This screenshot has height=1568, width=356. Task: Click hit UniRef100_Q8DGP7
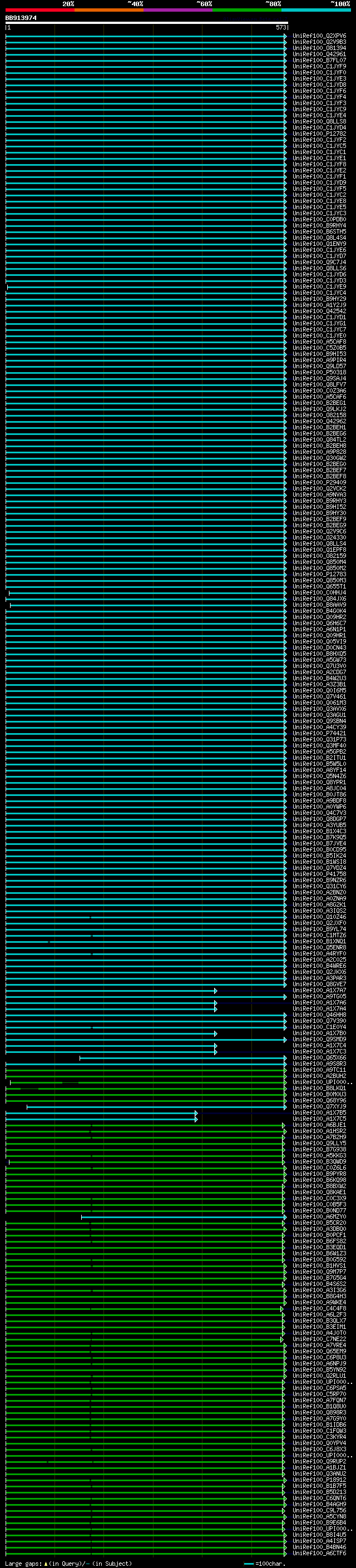click(x=319, y=819)
